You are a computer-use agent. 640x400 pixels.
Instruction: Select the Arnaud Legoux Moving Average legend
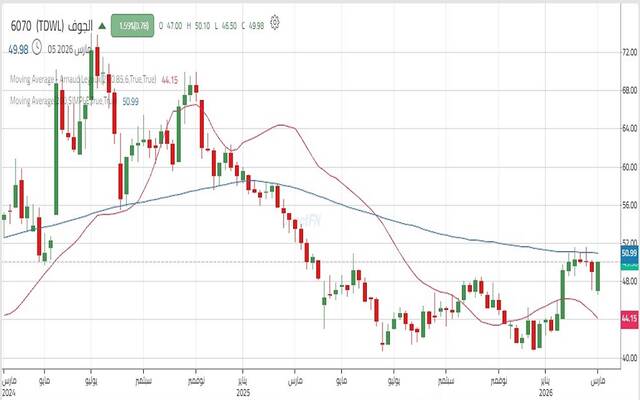pyautogui.click(x=82, y=80)
